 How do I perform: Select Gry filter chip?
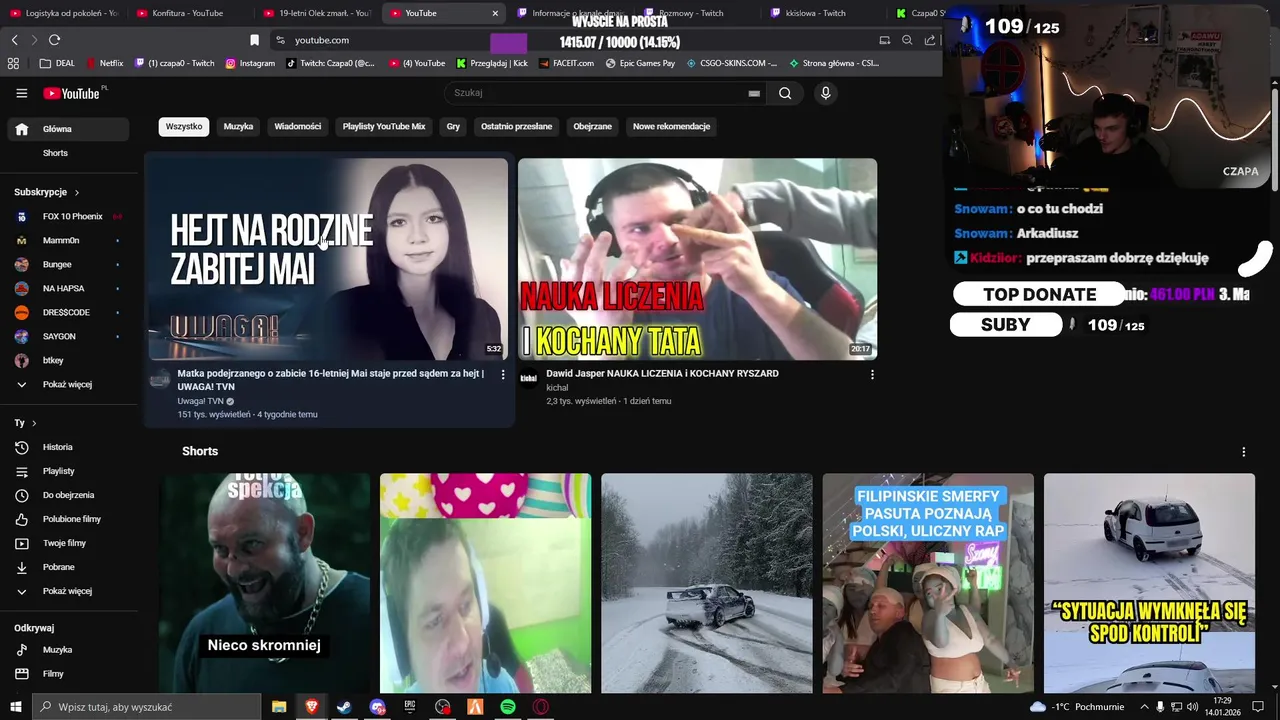pyautogui.click(x=453, y=127)
